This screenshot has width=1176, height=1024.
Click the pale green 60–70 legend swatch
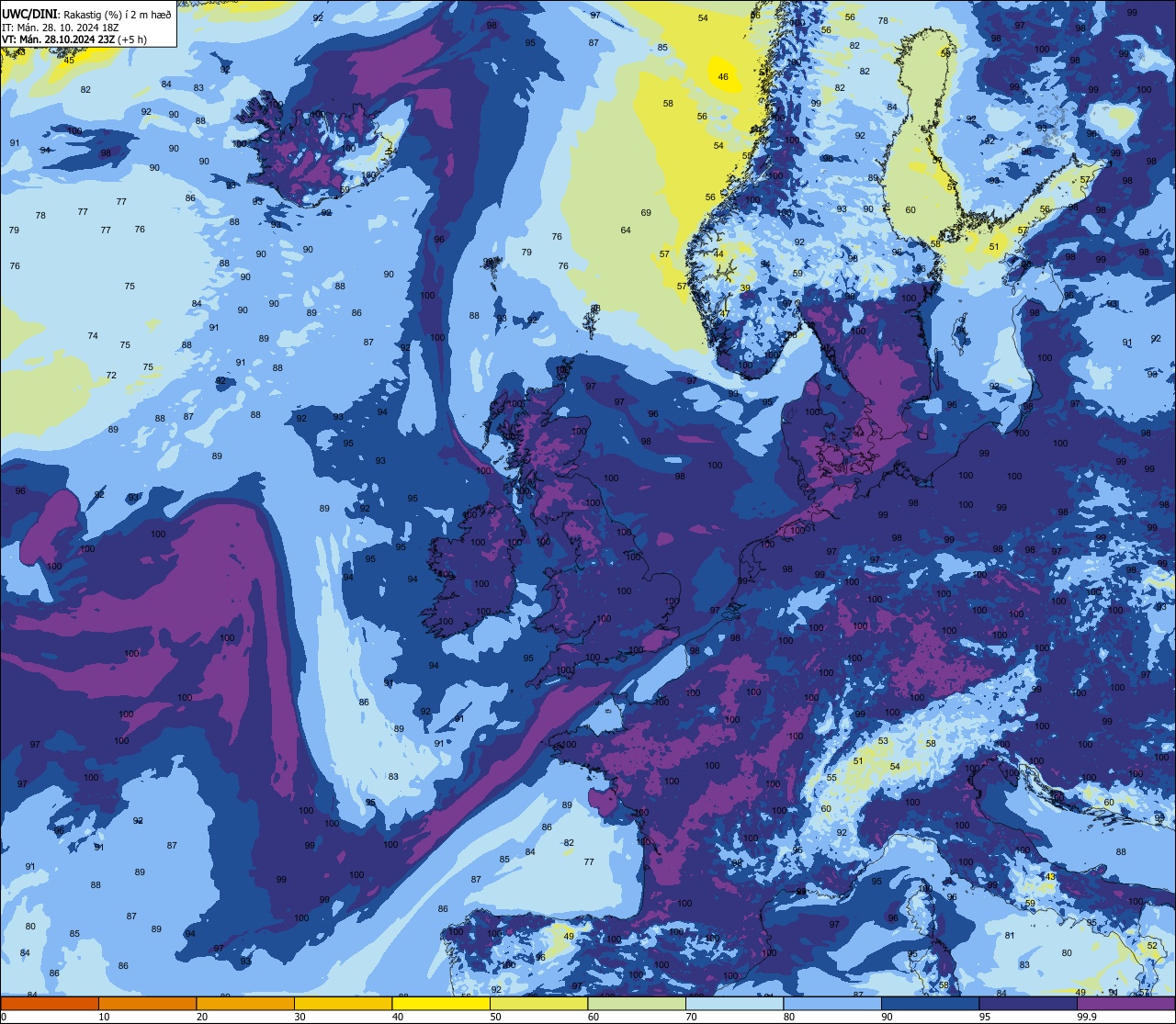[x=637, y=1003]
